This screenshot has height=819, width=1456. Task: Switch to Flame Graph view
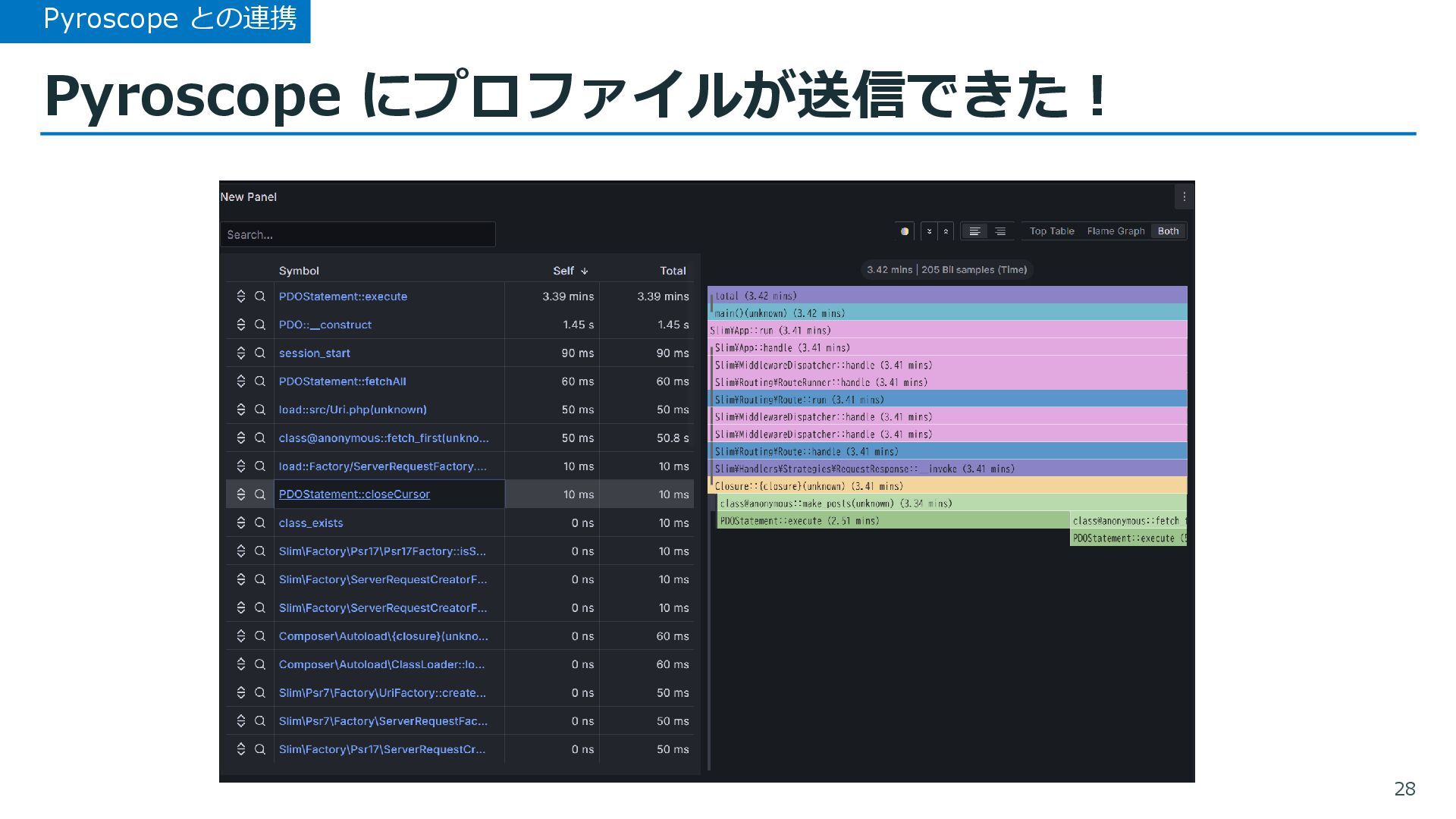[1116, 231]
